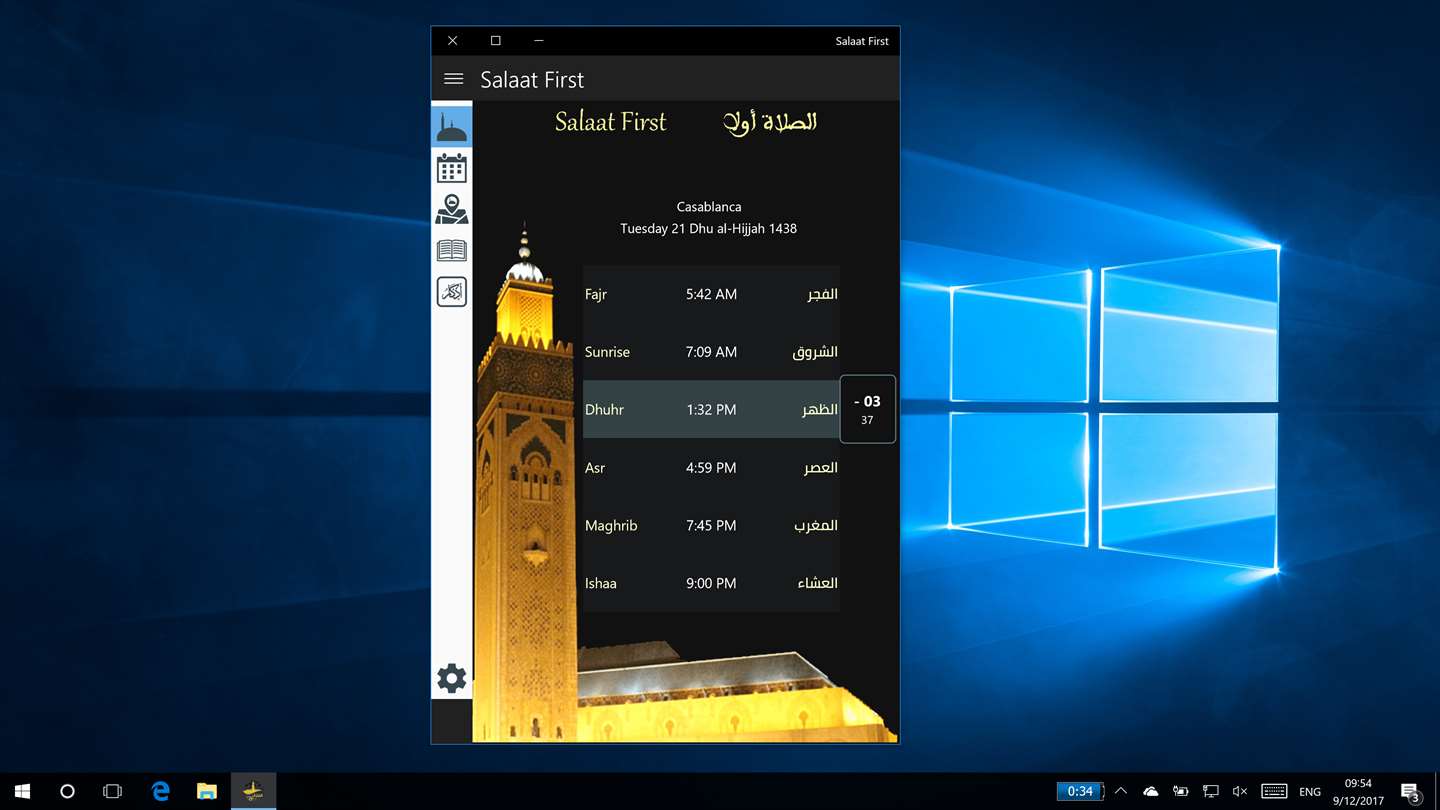1440x810 pixels.
Task: Open the hamburger navigation menu
Action: tap(453, 79)
